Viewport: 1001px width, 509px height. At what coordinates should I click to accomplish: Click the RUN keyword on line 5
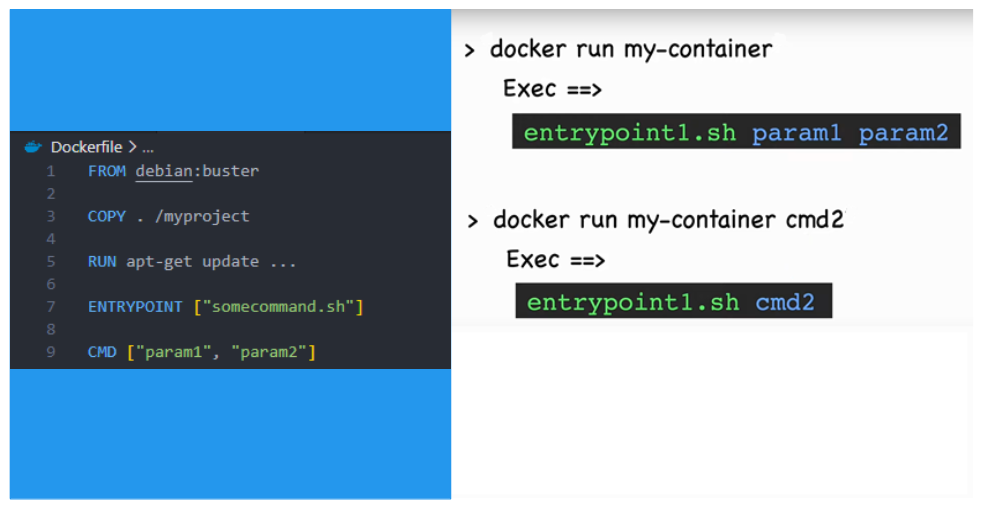point(102,261)
